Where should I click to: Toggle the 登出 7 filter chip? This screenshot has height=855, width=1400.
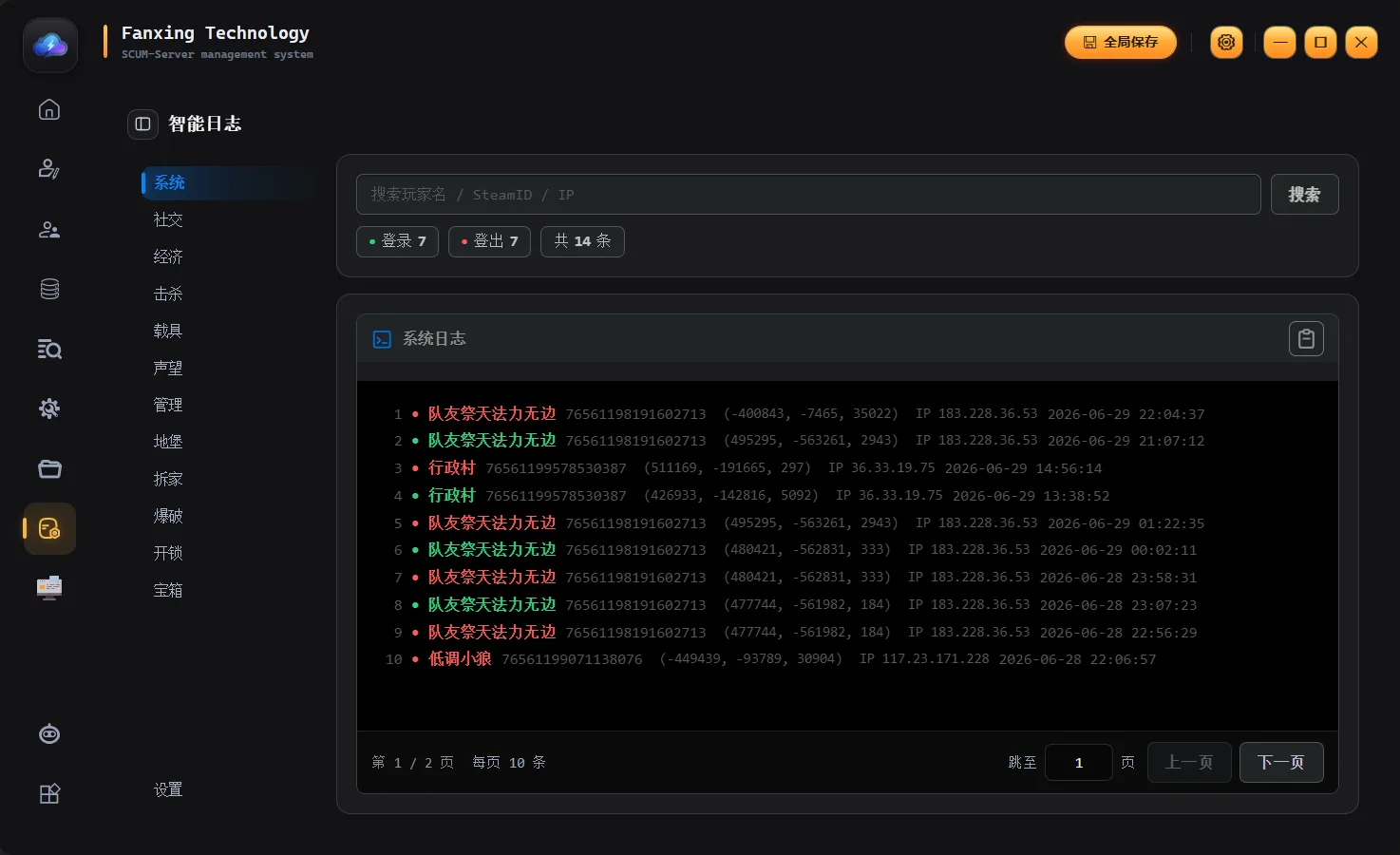[489, 241]
